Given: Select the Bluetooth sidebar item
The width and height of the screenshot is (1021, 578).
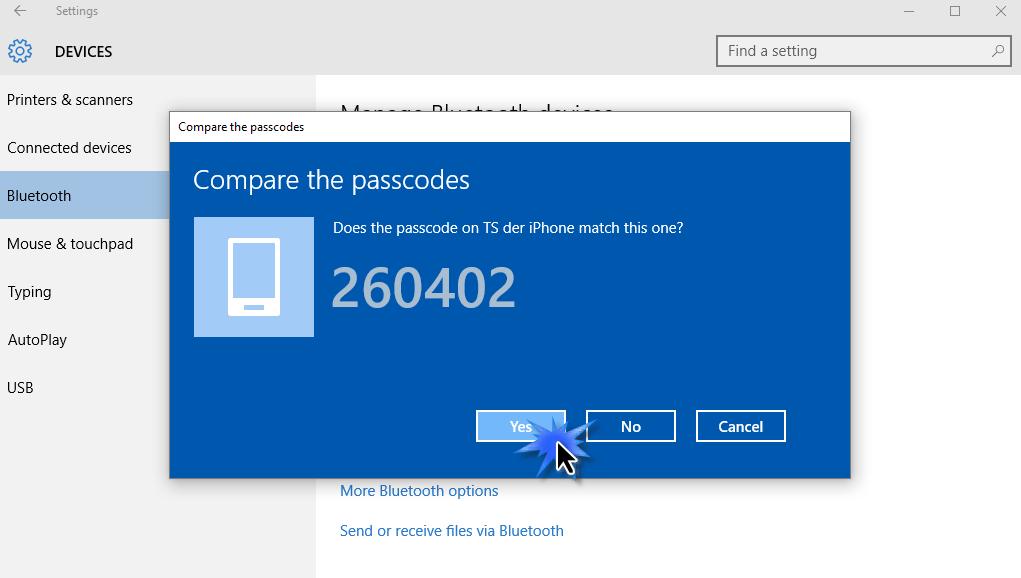Looking at the screenshot, I should point(85,195).
